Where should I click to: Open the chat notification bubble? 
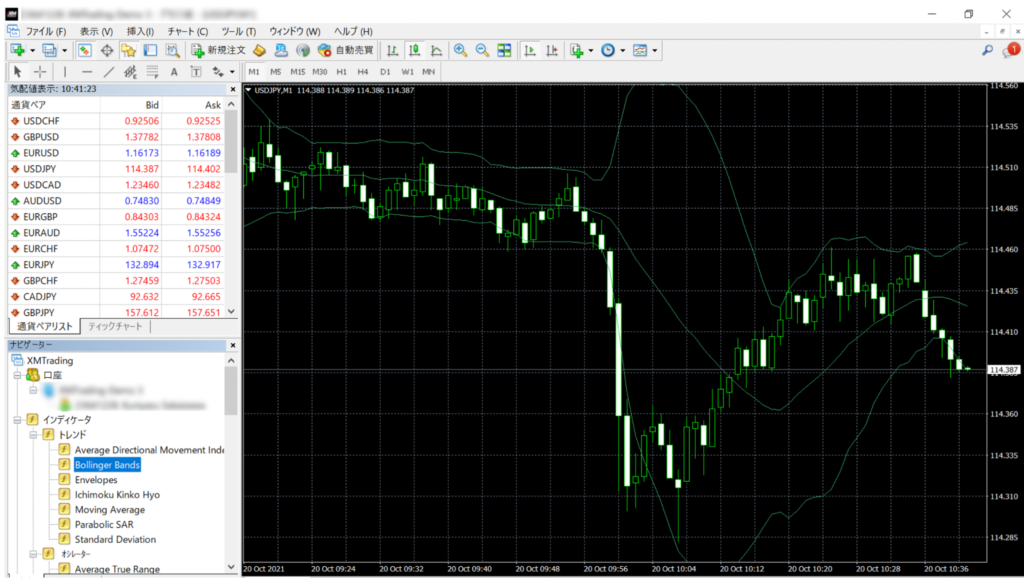click(x=1010, y=50)
